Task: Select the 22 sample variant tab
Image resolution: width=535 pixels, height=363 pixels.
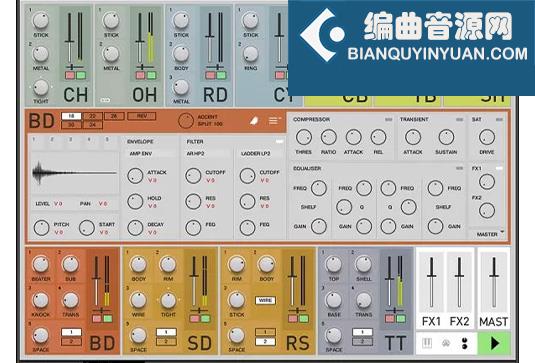Action: [92, 116]
